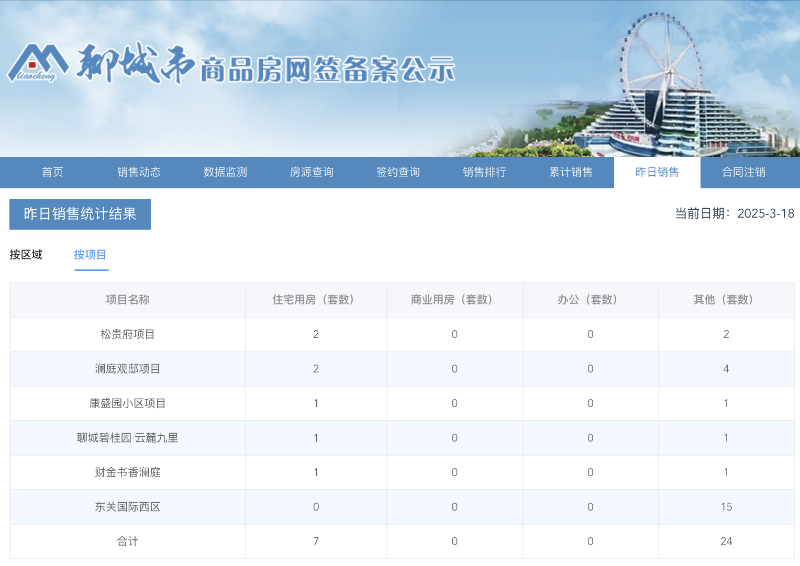800x566 pixels.
Task: Click the 合计 total row label
Action: coord(128,542)
